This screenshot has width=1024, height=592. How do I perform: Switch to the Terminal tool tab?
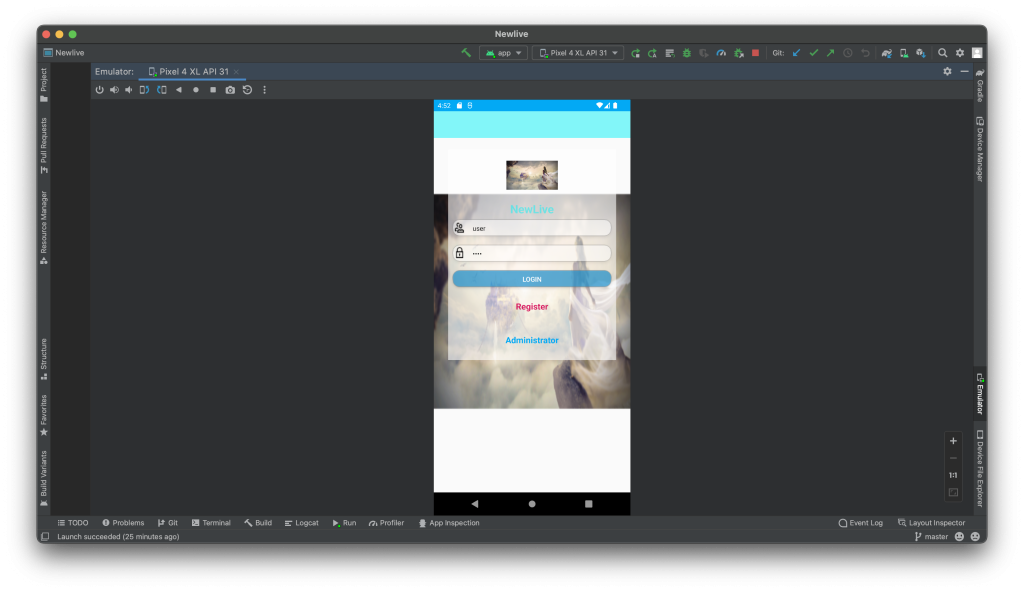(211, 523)
